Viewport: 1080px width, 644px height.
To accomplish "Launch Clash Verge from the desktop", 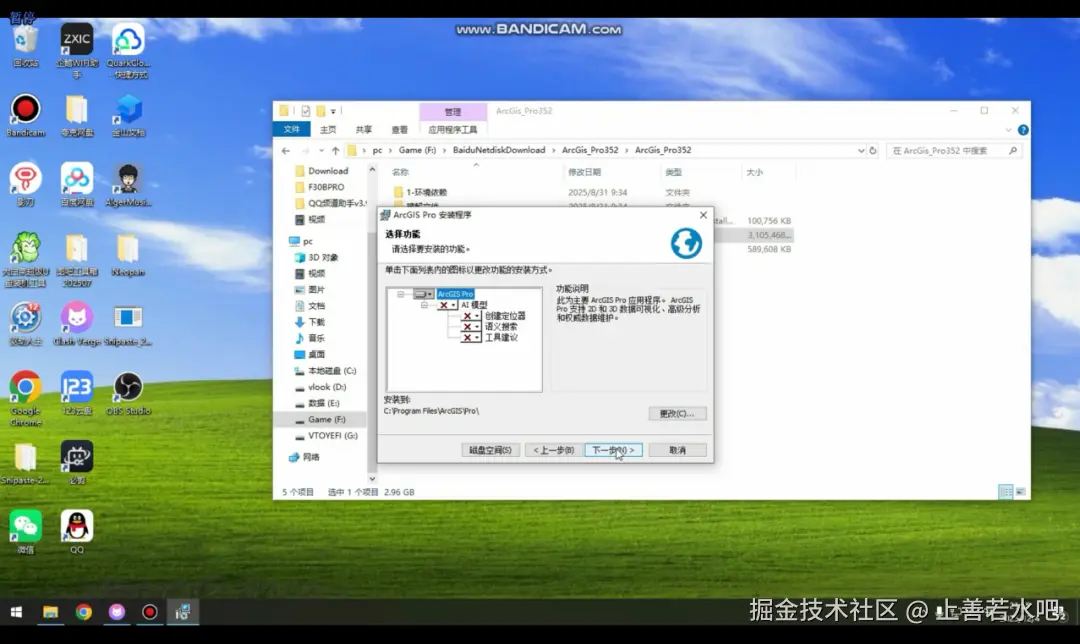I will tap(76, 318).
